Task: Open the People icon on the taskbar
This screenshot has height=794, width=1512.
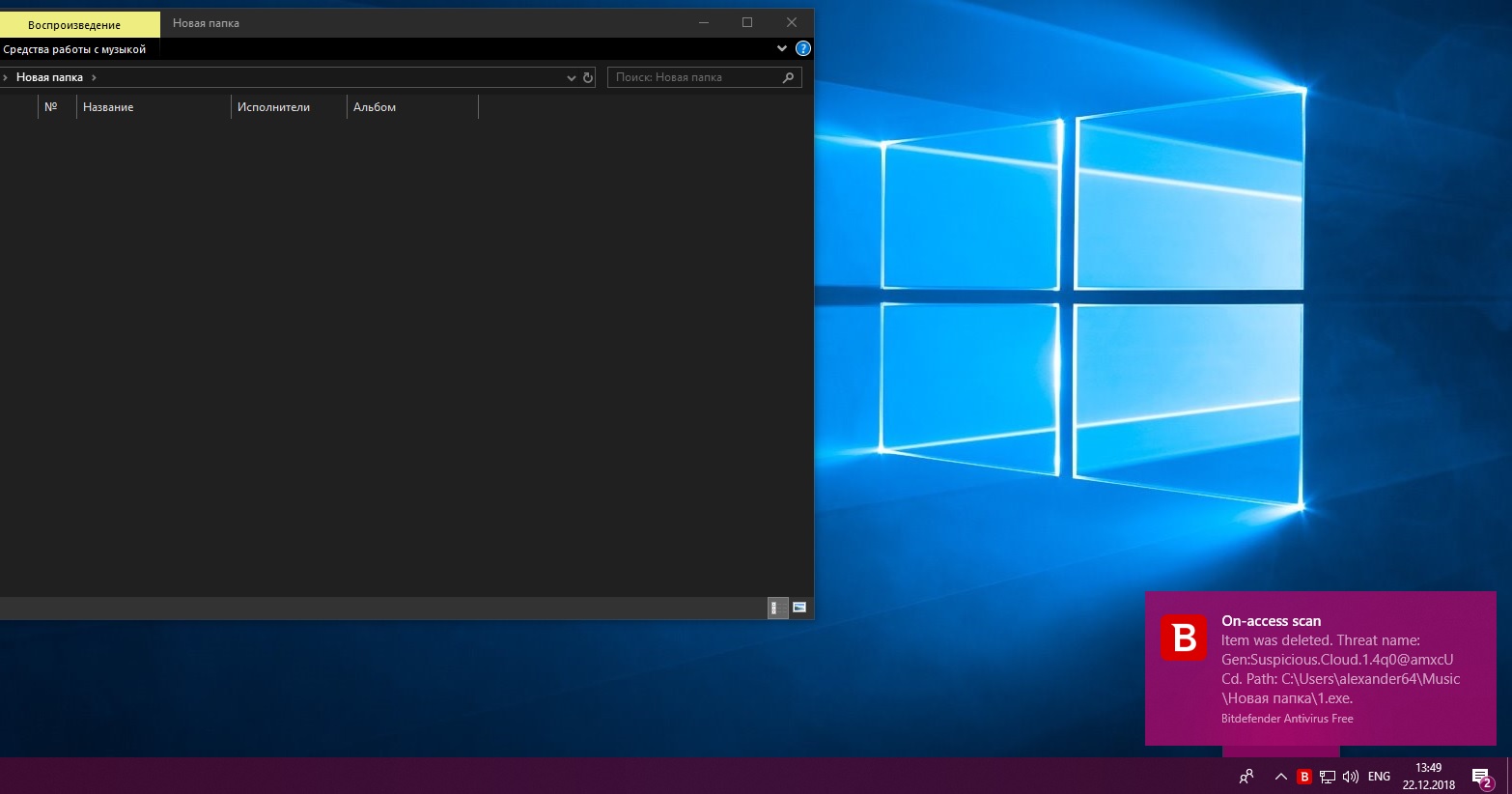Action: click(1246, 777)
